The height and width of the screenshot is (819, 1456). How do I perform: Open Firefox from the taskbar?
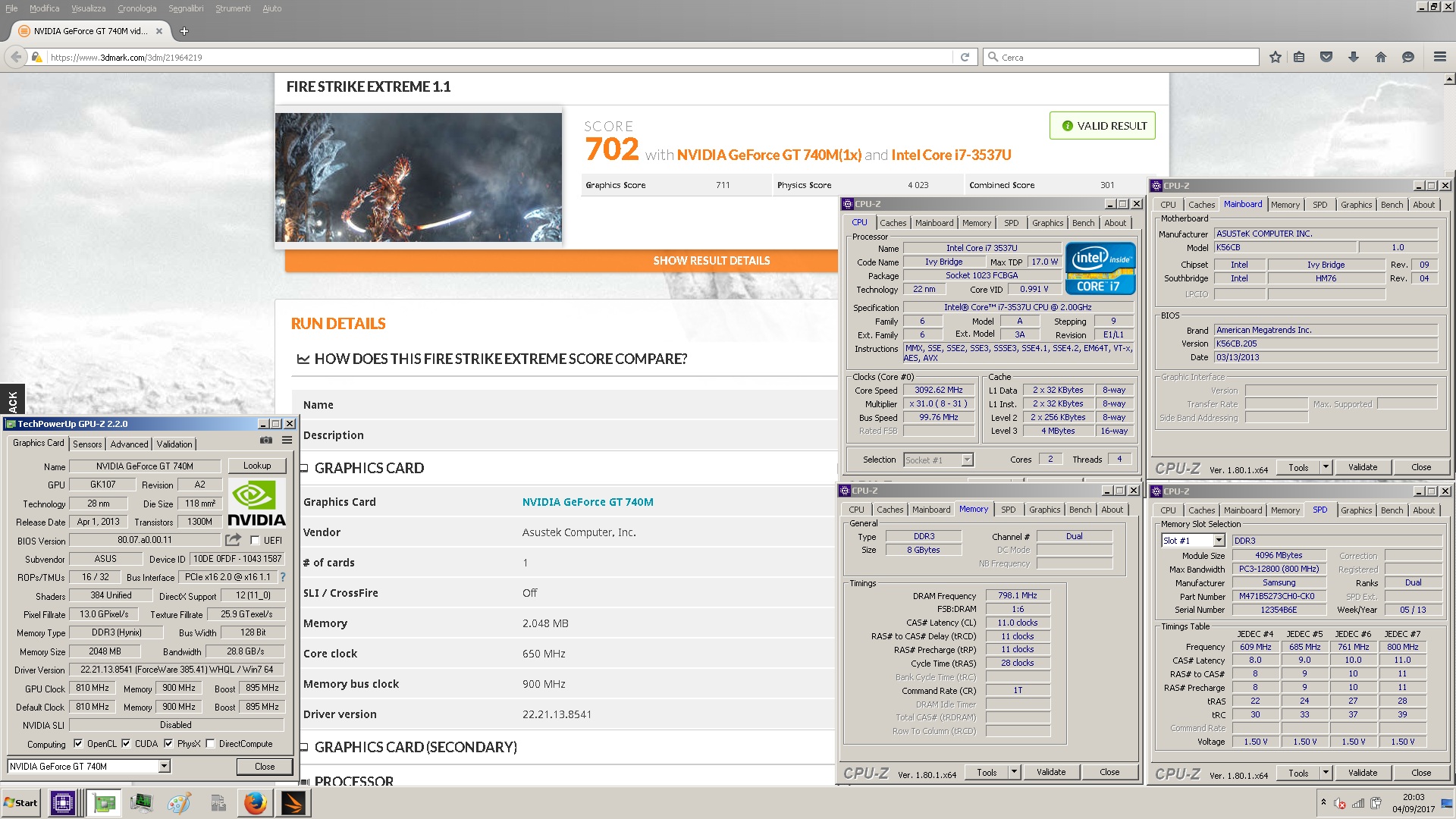(x=256, y=803)
